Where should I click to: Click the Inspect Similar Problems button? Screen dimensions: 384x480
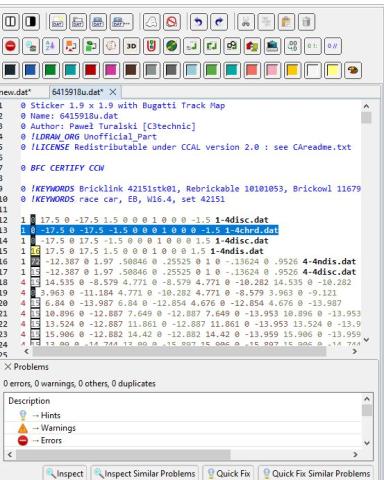(145, 473)
